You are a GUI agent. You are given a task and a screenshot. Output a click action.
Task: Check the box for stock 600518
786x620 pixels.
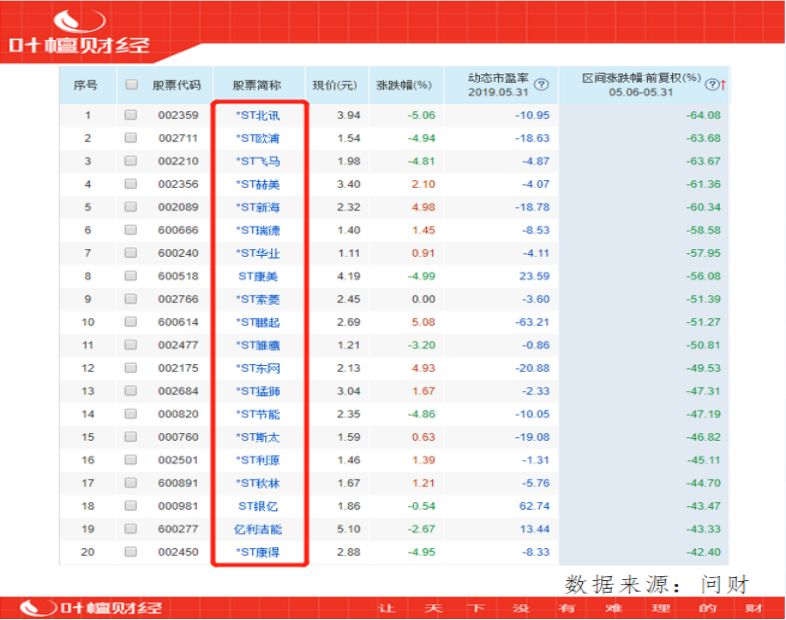[x=131, y=276]
